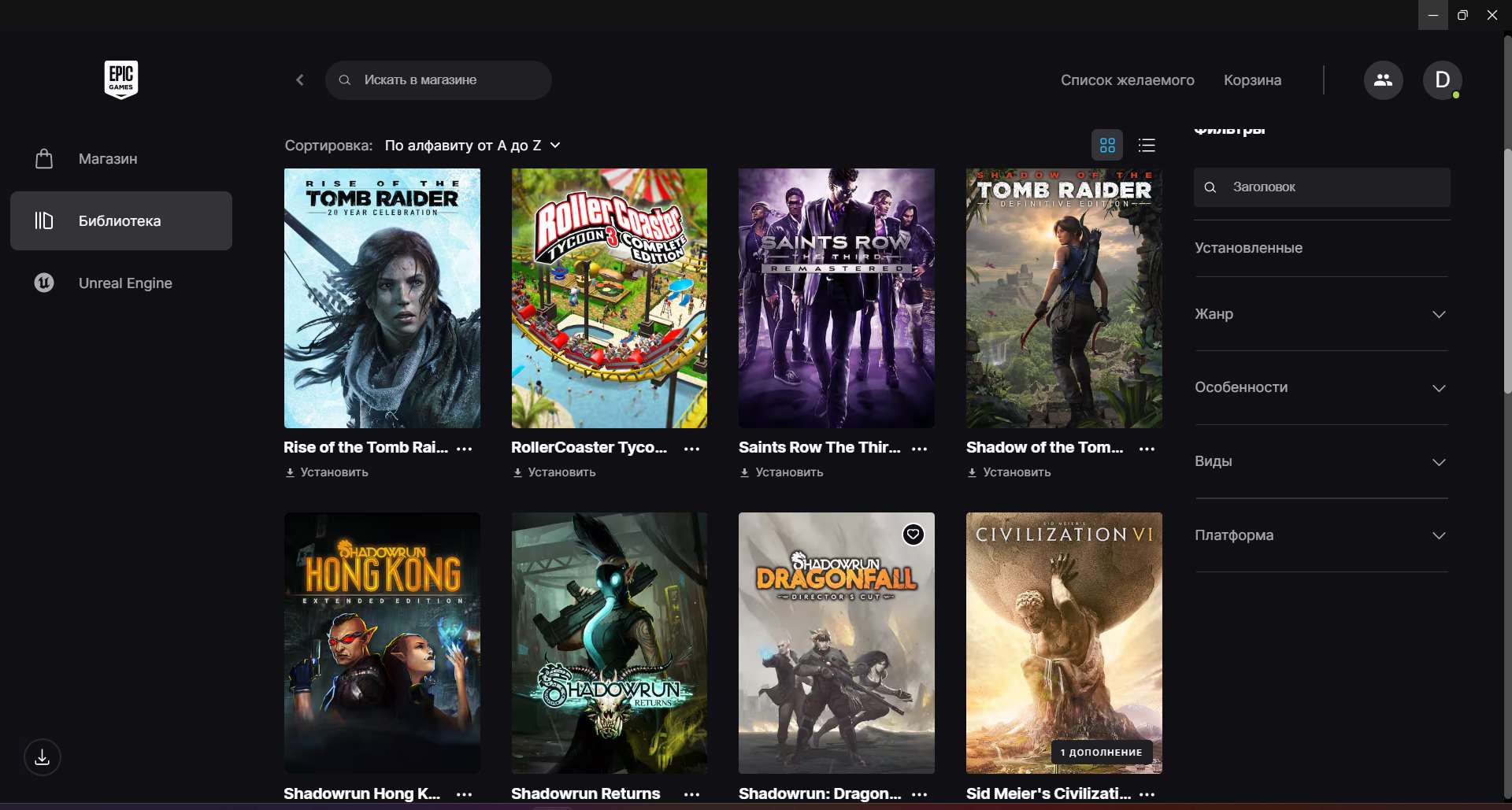Open the user profile avatar D

click(x=1442, y=80)
